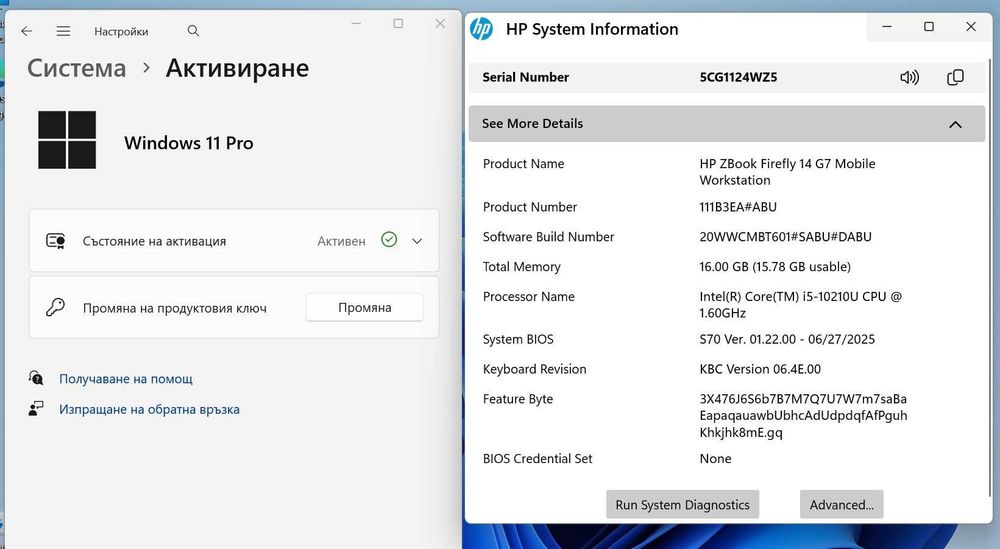Click software build number 20WWCMBT601#SABU#DABU
This screenshot has height=549, width=1000.
[x=785, y=237]
